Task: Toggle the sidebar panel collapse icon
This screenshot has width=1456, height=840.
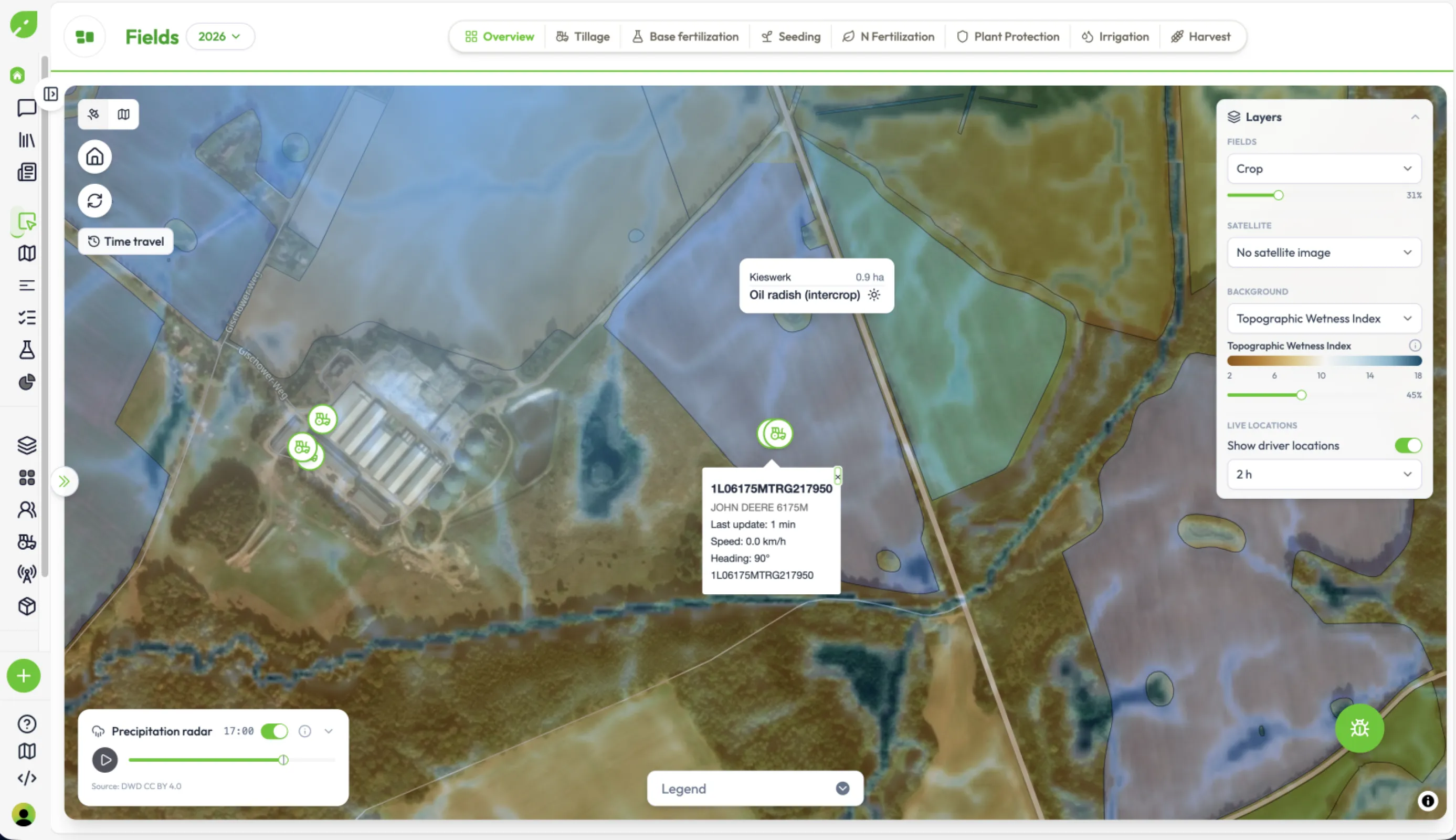Action: click(51, 93)
